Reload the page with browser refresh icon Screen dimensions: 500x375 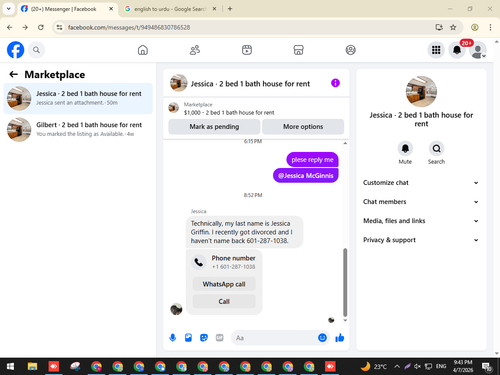[x=41, y=27]
